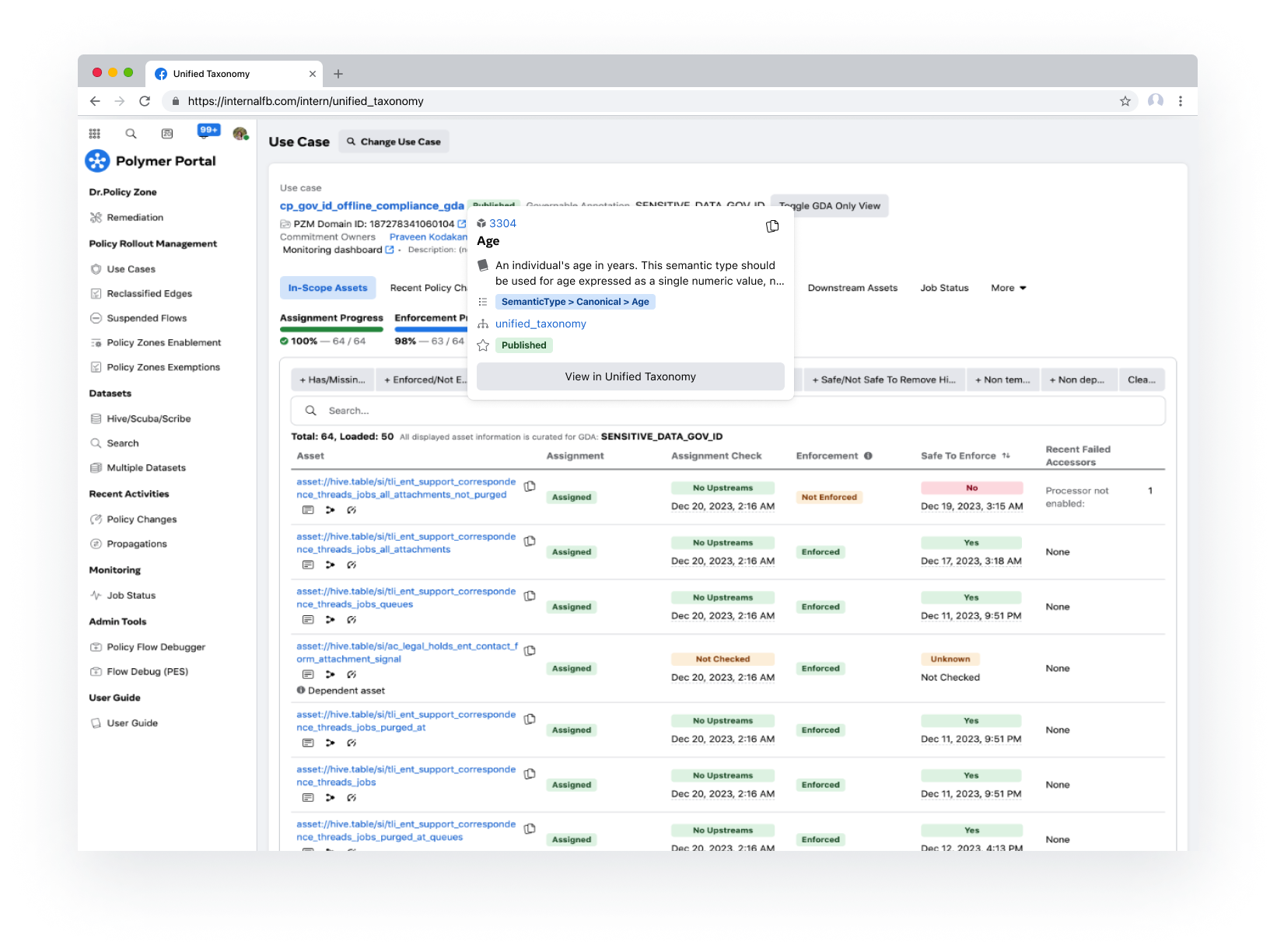Open lineage icon for jobs_all_attachments_not_purged row
The width and height of the screenshot is (1277, 952).
330,510
